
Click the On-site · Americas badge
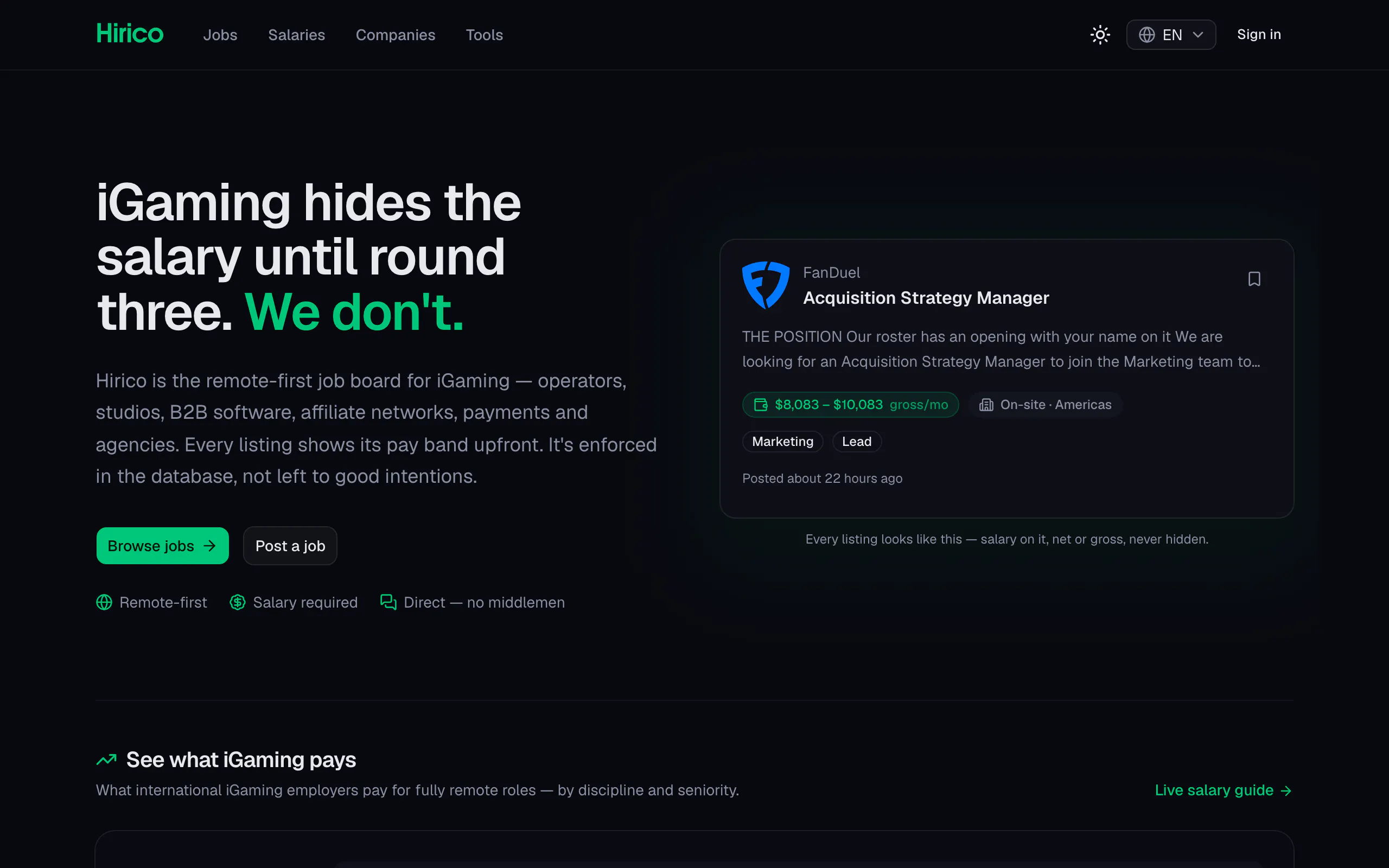click(1044, 405)
